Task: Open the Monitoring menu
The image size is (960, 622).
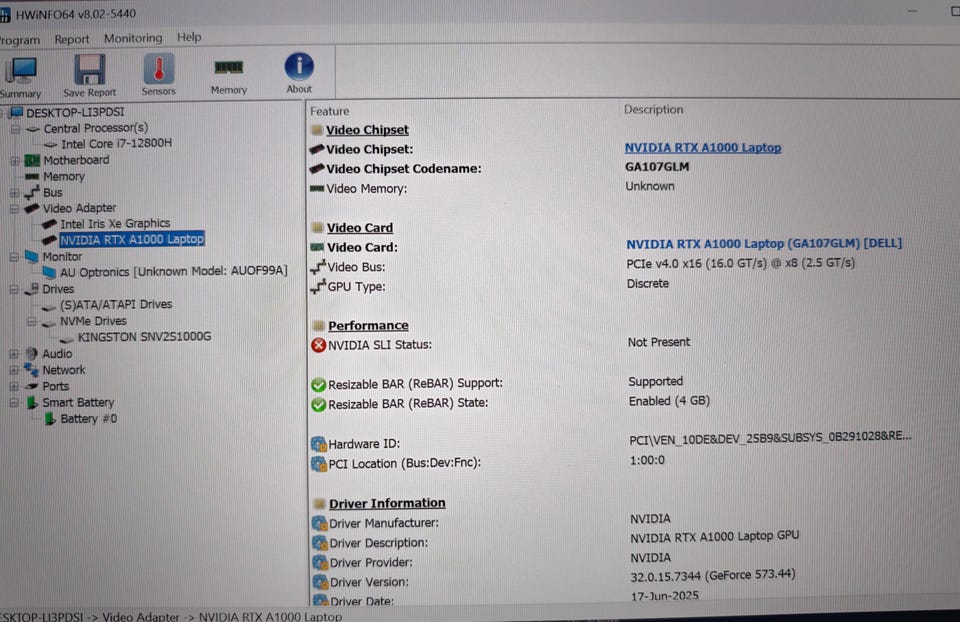Action: tap(133, 38)
